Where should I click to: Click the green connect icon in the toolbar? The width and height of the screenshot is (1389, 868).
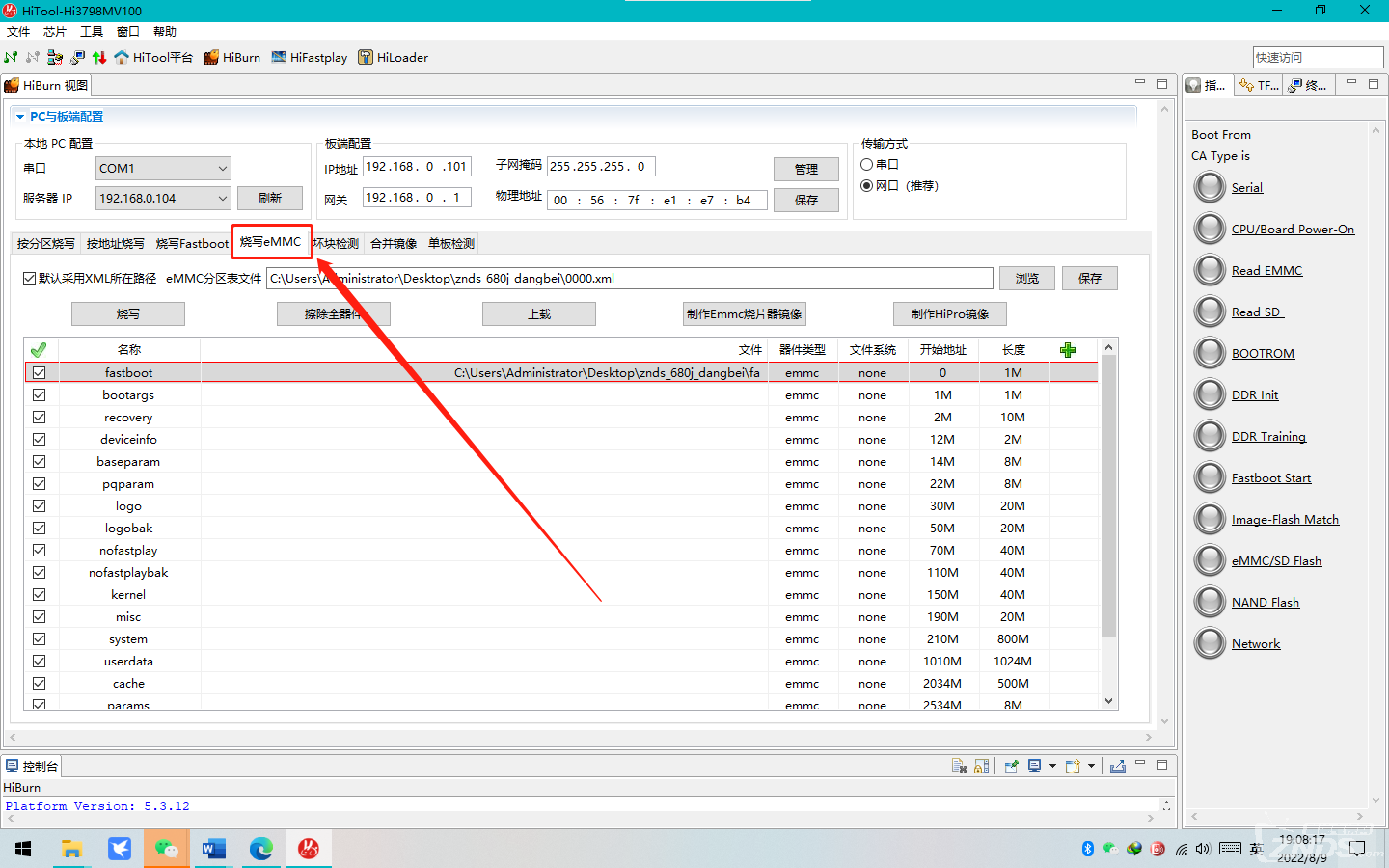11,57
